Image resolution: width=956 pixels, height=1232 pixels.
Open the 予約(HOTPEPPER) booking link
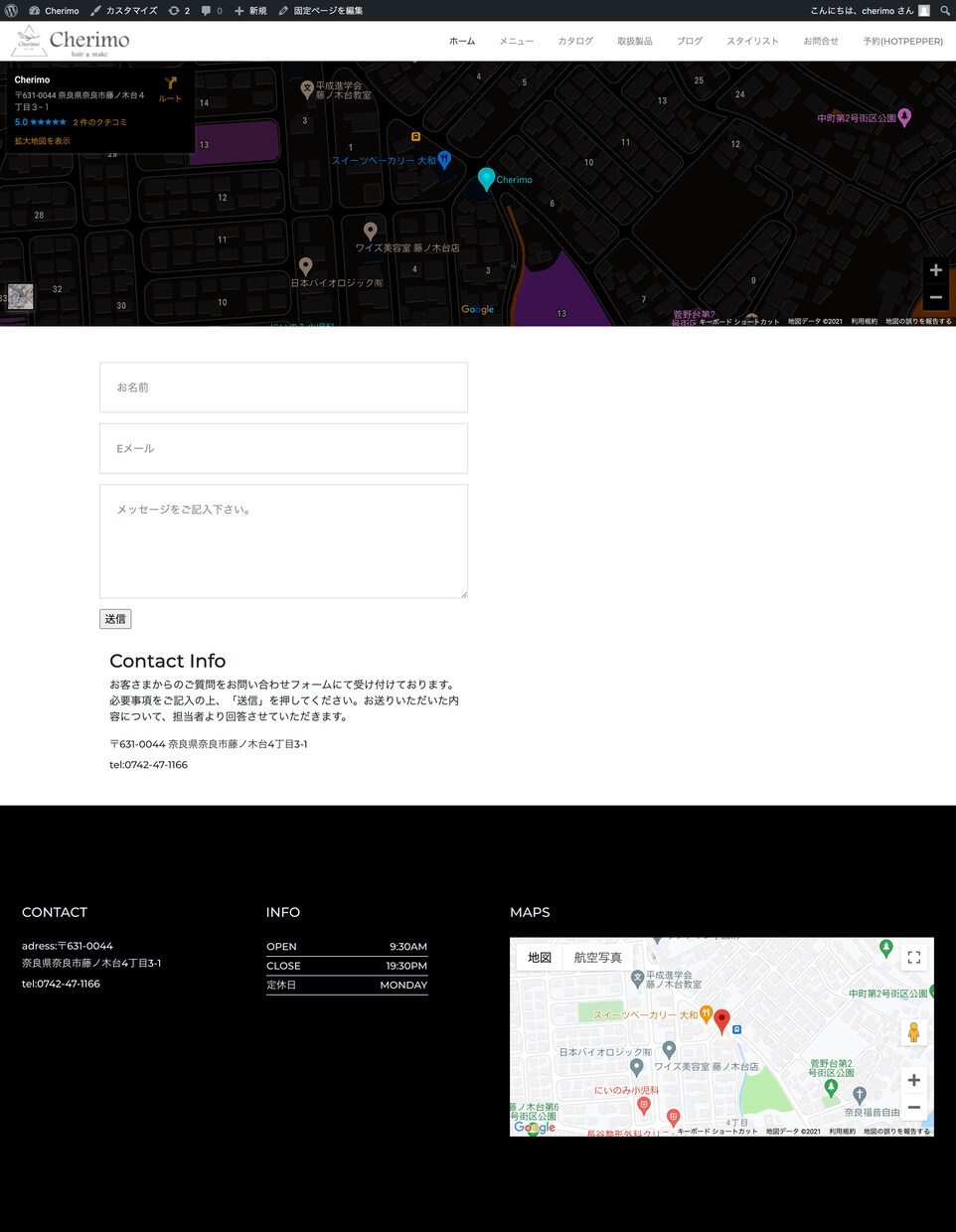point(902,41)
